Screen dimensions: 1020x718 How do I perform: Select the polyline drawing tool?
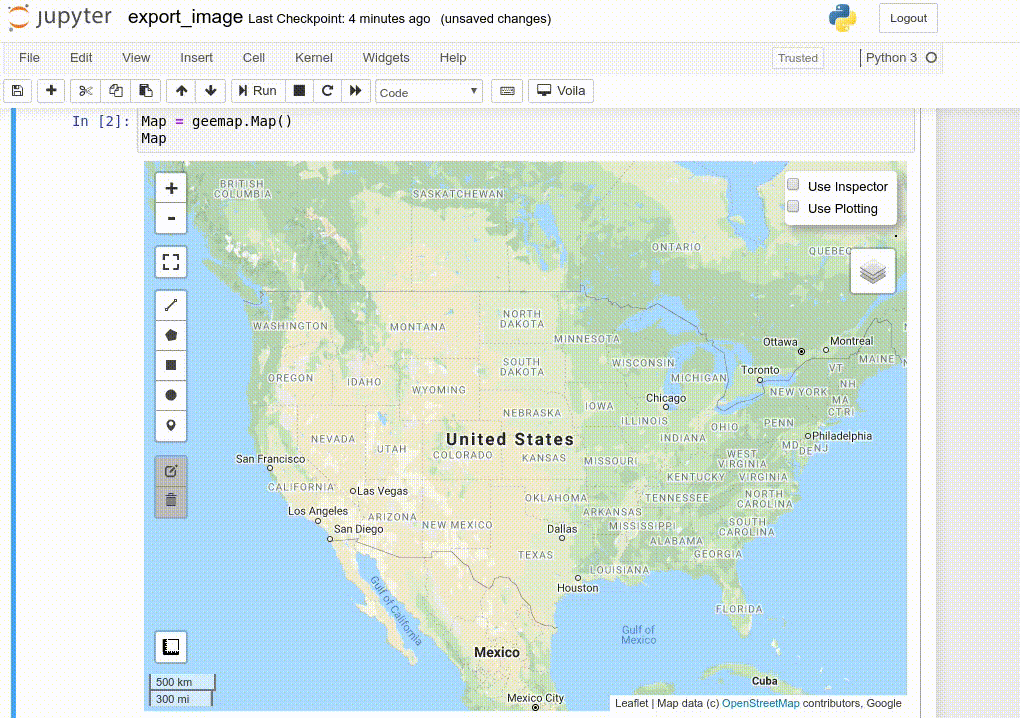[x=170, y=304]
